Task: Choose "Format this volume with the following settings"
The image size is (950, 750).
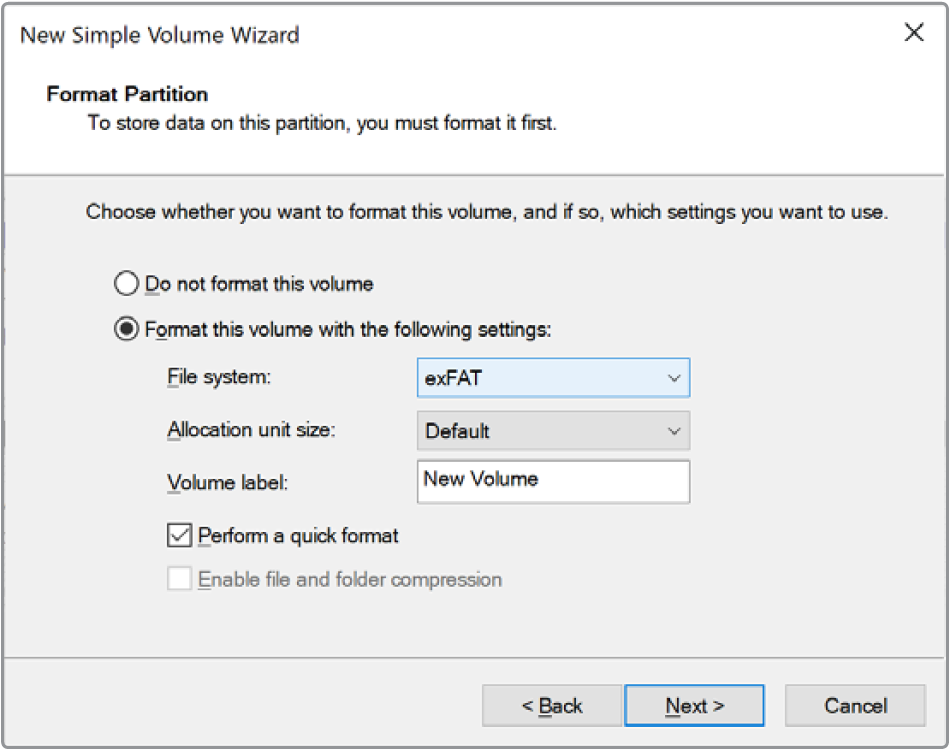Action: tap(127, 329)
